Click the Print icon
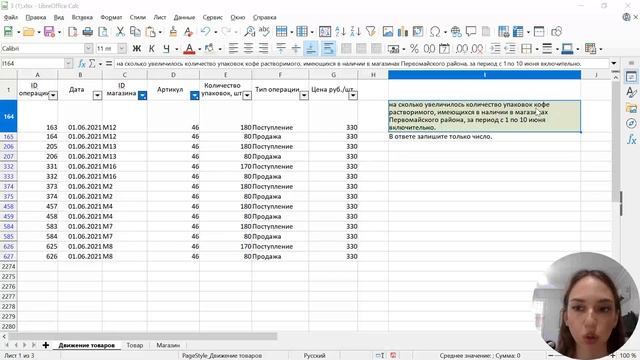Viewport: 640px width, 360px height. (x=88, y=31)
